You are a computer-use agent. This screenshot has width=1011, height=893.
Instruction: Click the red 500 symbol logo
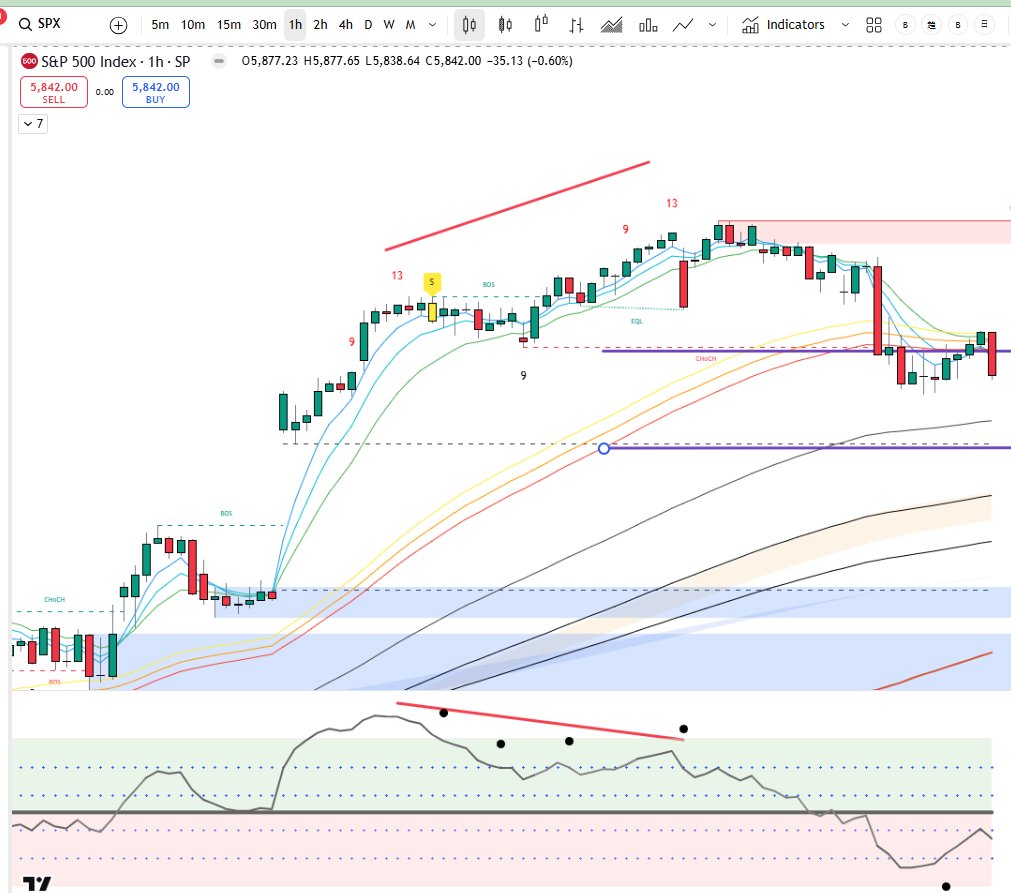[29, 61]
